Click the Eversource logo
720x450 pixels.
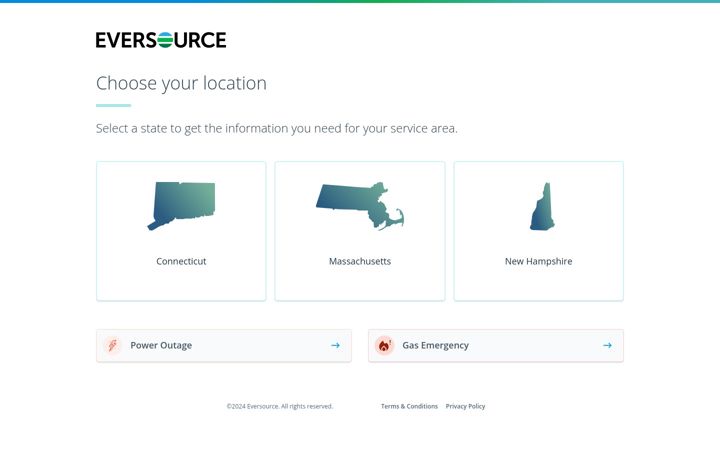click(161, 40)
